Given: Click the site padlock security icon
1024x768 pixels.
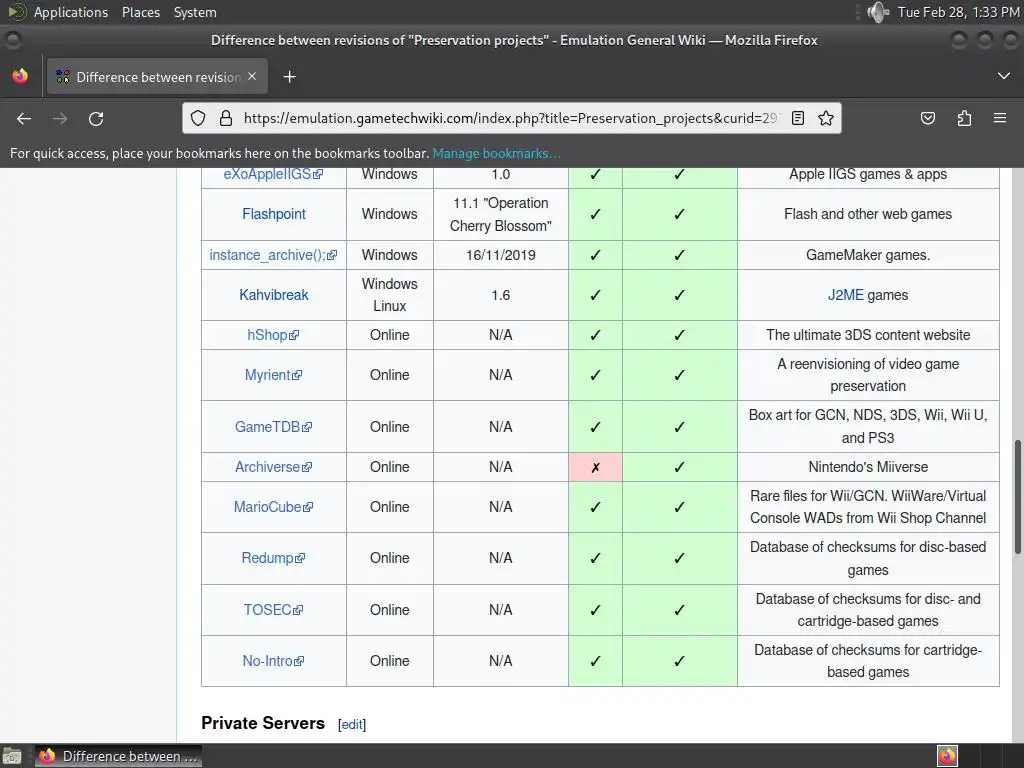Looking at the screenshot, I should (x=226, y=118).
